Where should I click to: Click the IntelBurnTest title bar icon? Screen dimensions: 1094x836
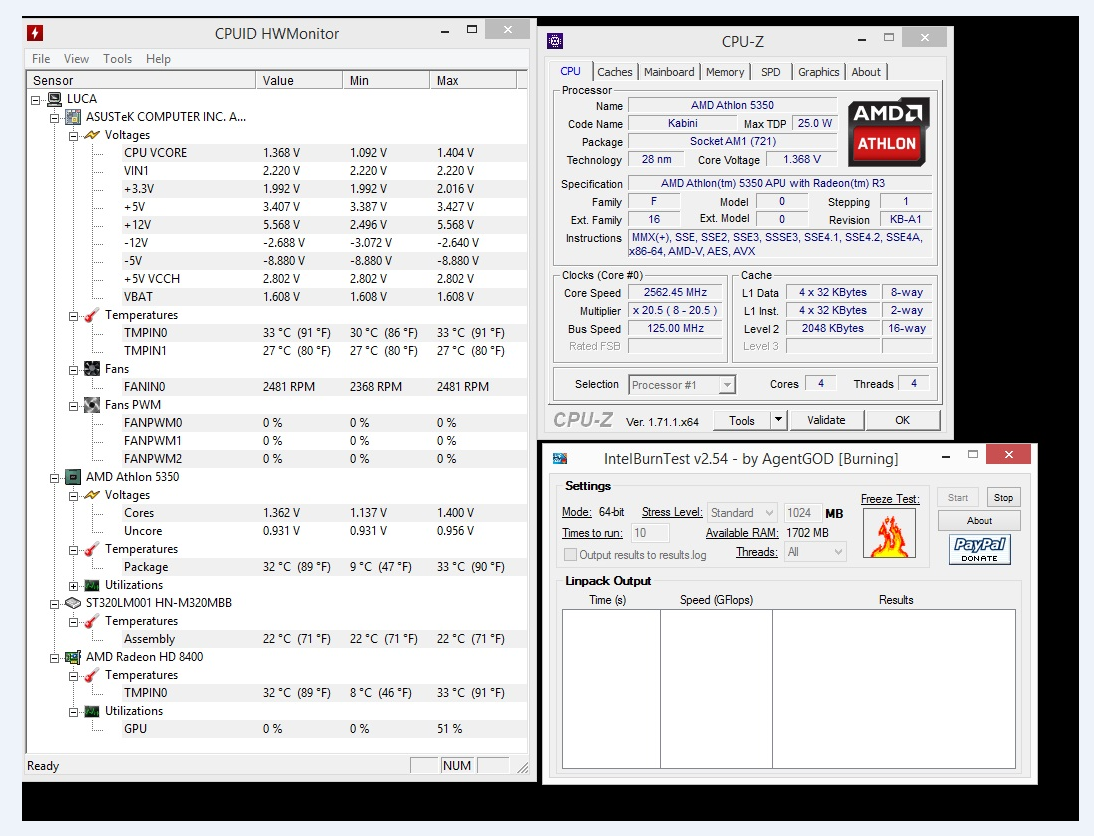[560, 458]
